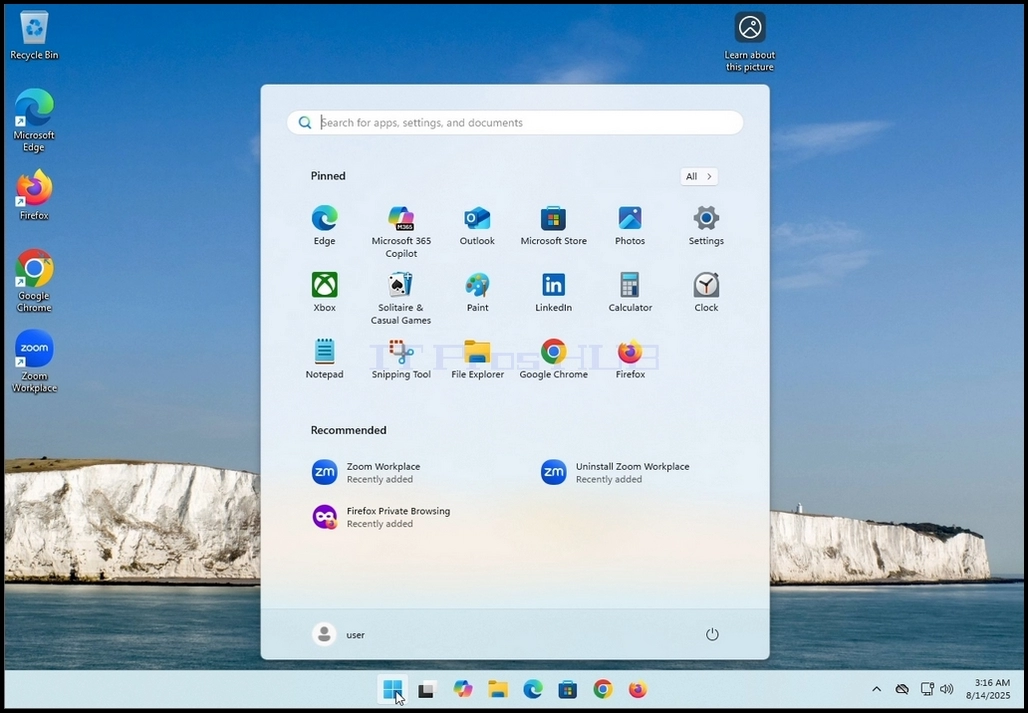Click the OneDrive sync tray icon
1028x713 pixels.
pyautogui.click(x=902, y=689)
